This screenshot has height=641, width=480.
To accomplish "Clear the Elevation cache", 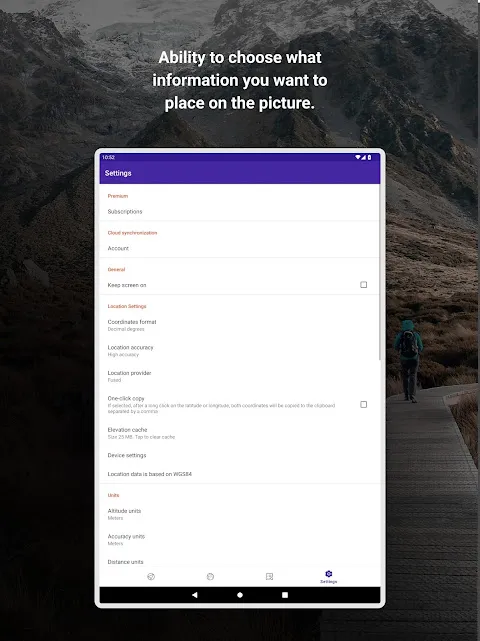I will pyautogui.click(x=240, y=433).
